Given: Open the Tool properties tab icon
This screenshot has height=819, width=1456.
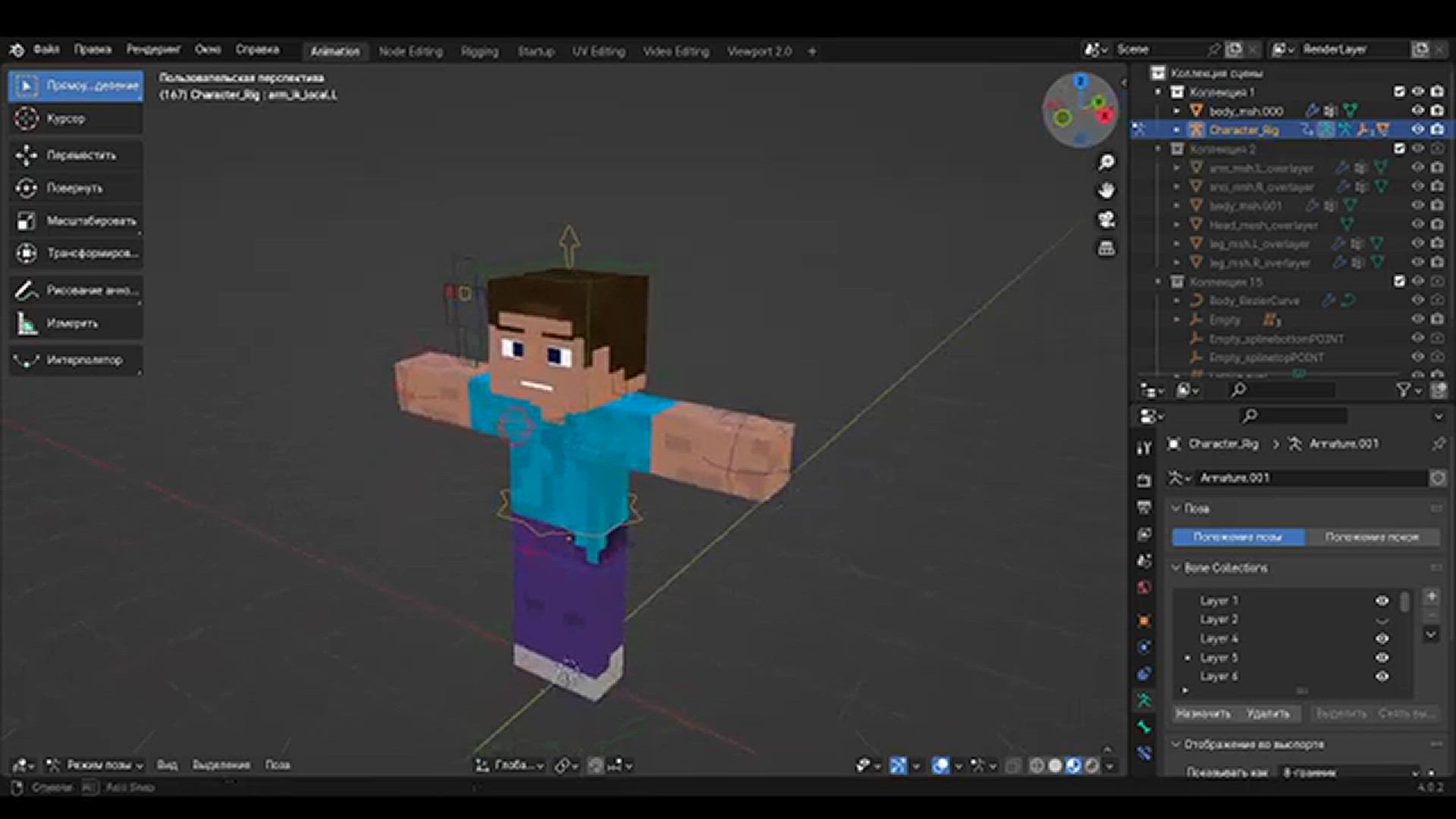Looking at the screenshot, I should coord(1144,448).
